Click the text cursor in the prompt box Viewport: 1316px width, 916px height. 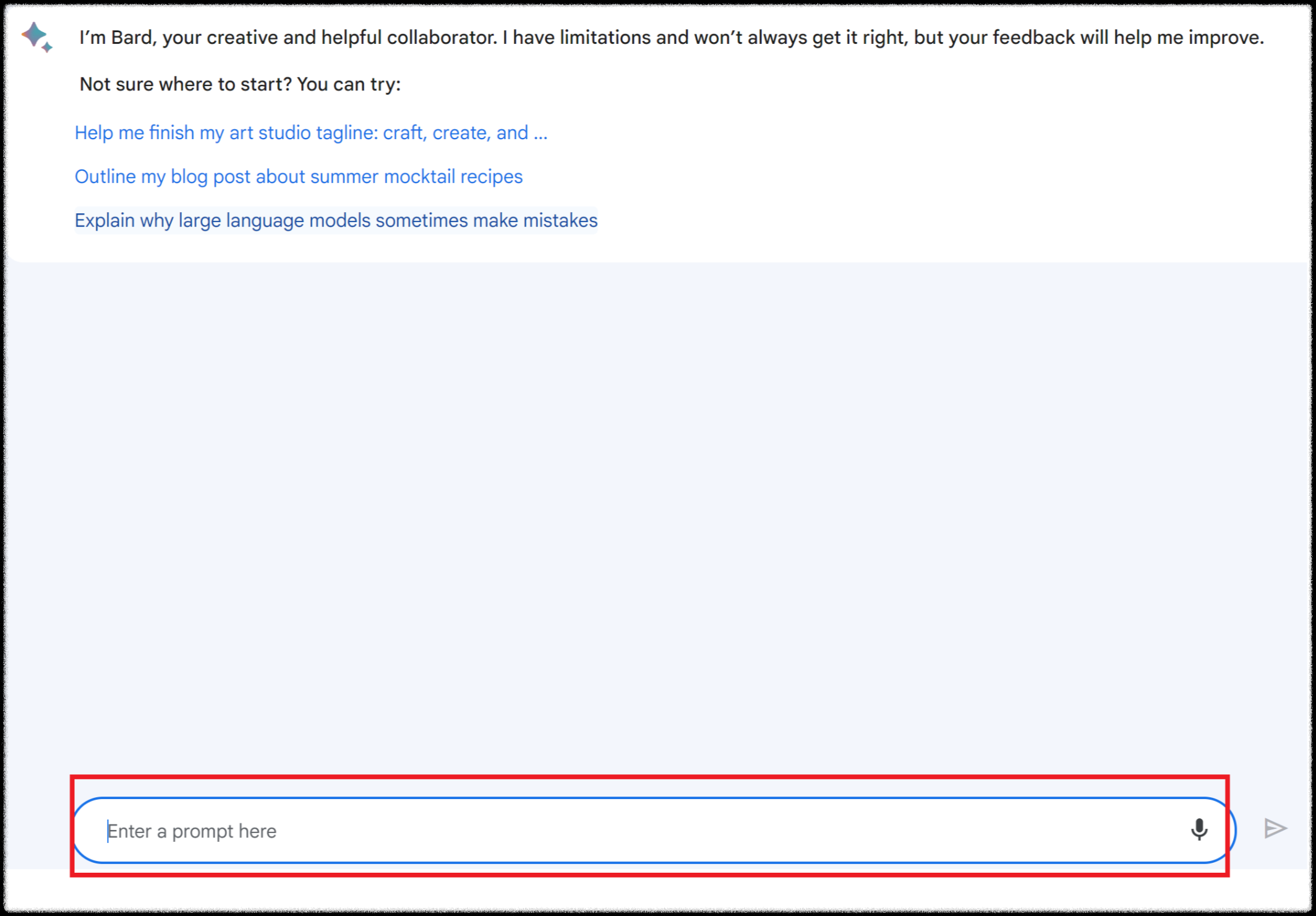pyautogui.click(x=108, y=831)
